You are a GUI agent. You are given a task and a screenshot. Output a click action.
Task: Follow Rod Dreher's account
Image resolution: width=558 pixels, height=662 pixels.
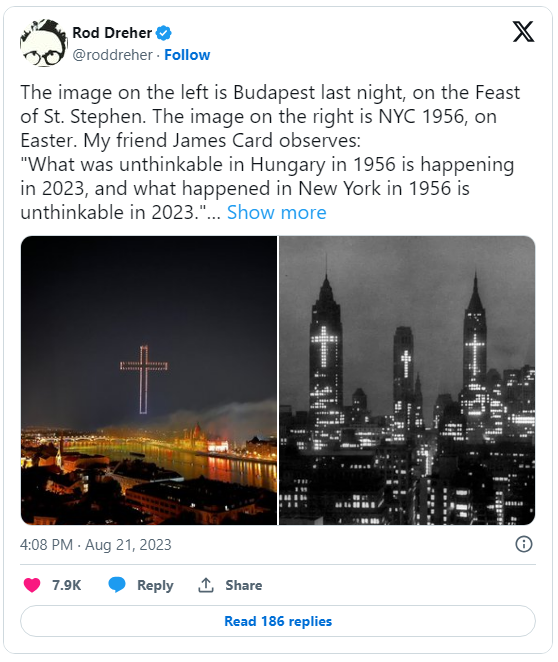[187, 55]
